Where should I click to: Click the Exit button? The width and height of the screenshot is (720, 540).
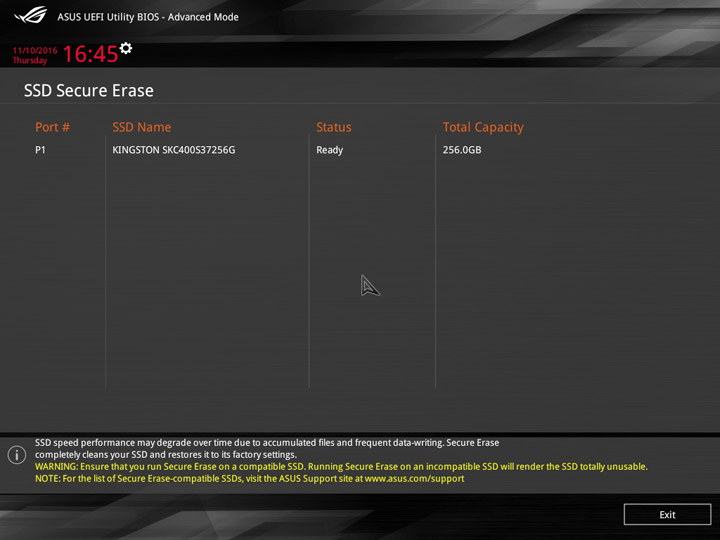point(667,514)
